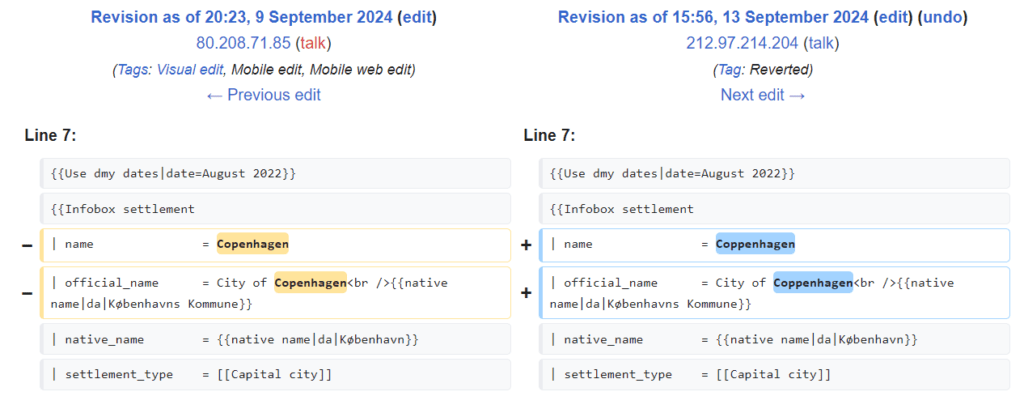1024x396 pixels.
Task: Click plus marker beside added official_name line
Action: [x=526, y=293]
